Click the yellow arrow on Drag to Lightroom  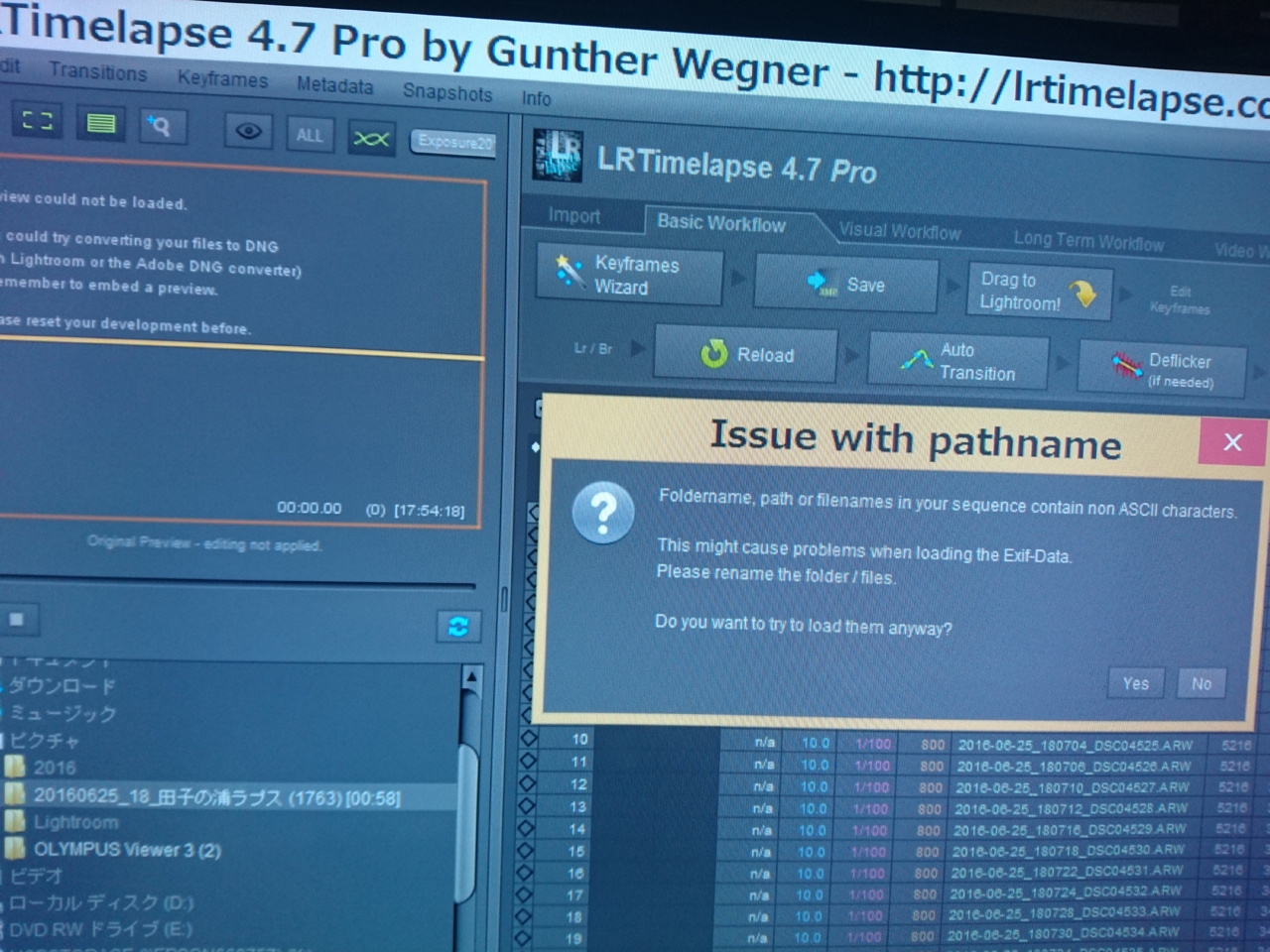[1084, 295]
